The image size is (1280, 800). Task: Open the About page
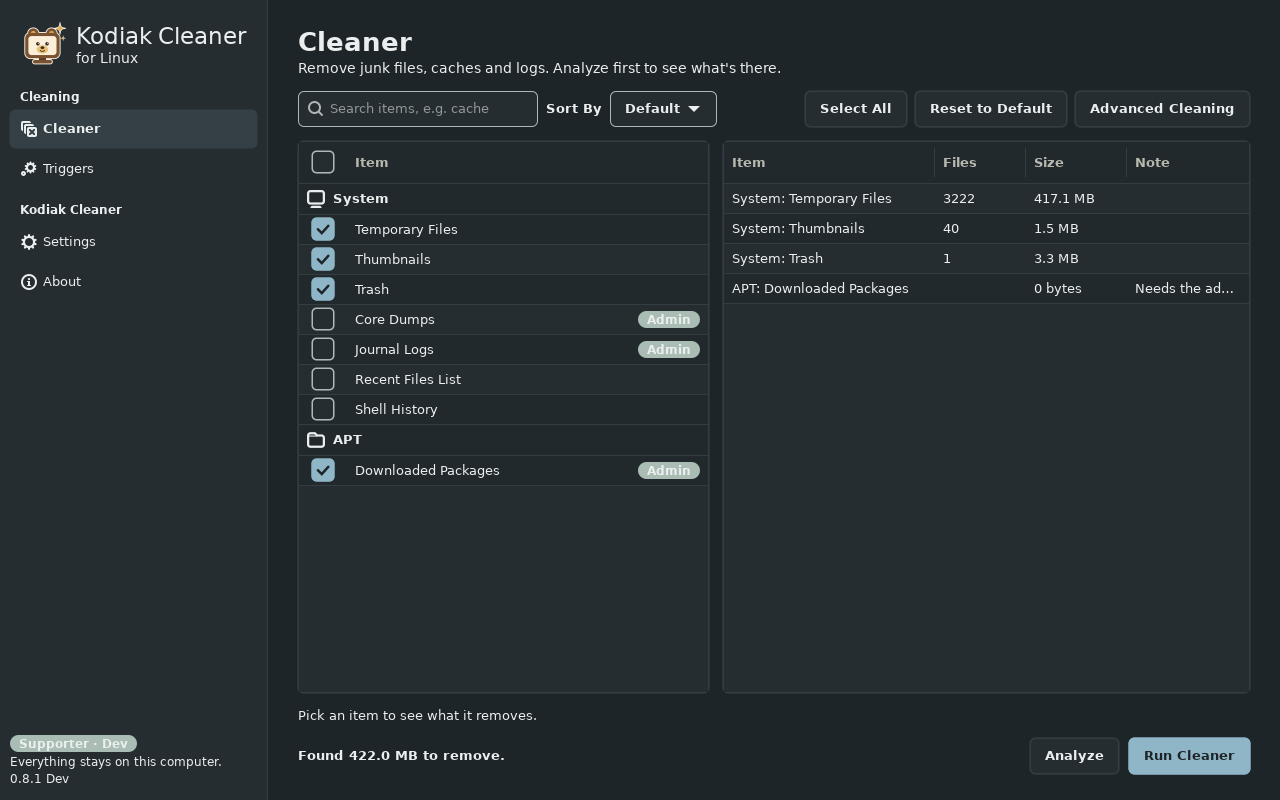pos(133,282)
